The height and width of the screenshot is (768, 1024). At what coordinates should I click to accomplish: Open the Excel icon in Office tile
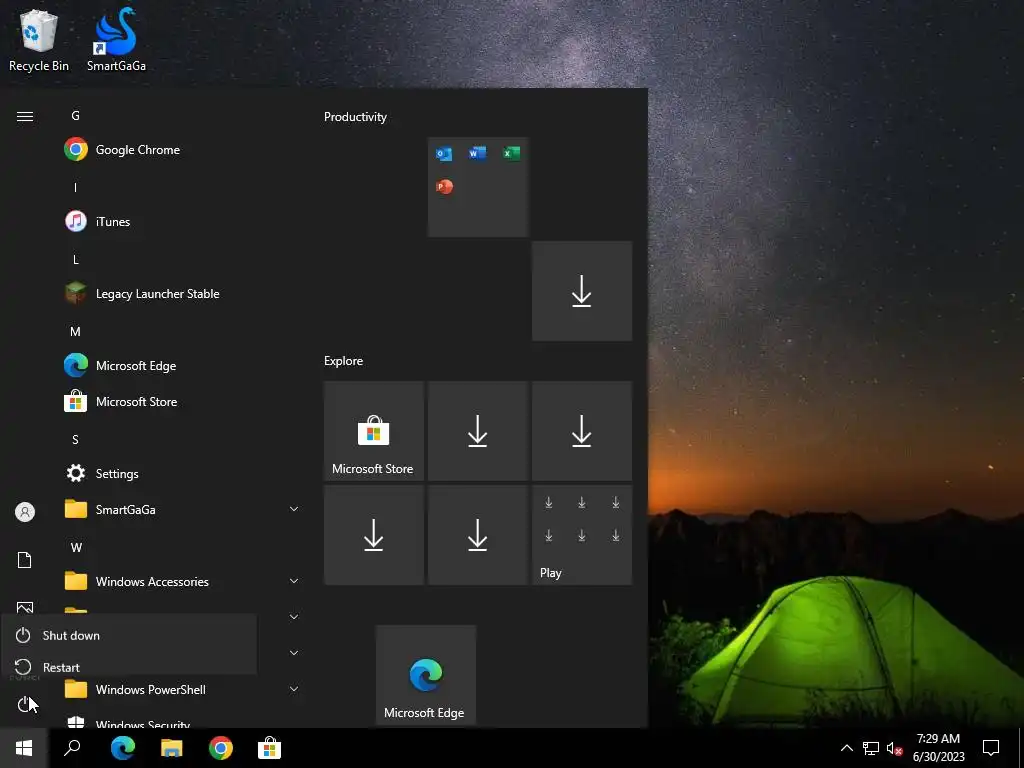[x=511, y=153]
